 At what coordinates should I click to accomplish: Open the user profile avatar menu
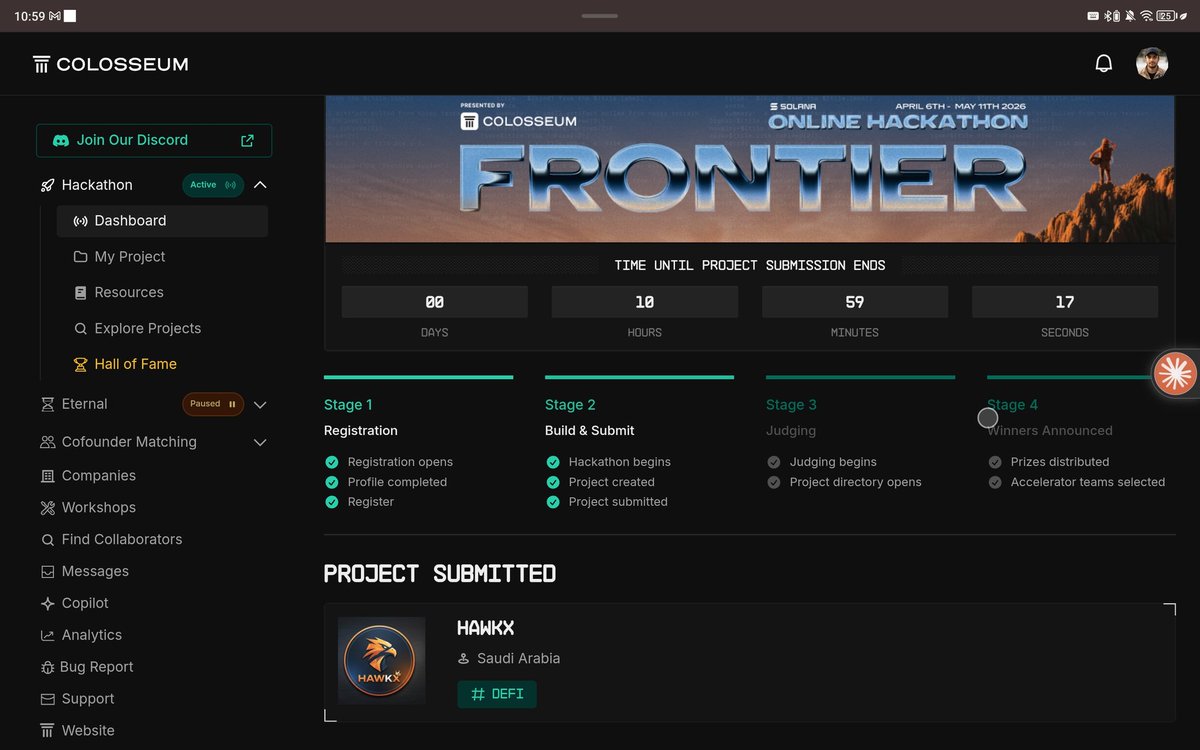point(1152,64)
